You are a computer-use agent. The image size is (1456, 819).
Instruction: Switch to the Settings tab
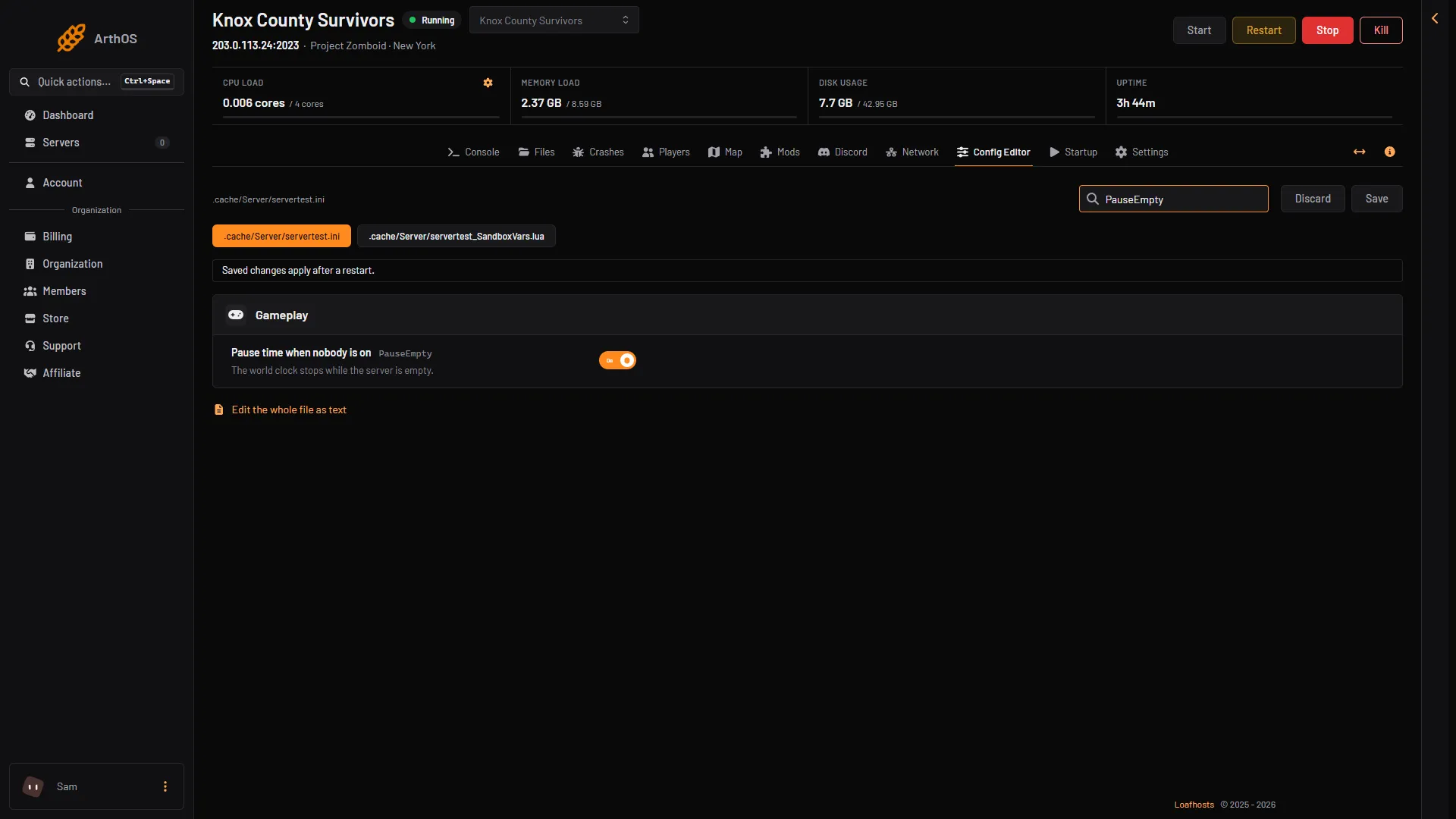pos(1141,152)
